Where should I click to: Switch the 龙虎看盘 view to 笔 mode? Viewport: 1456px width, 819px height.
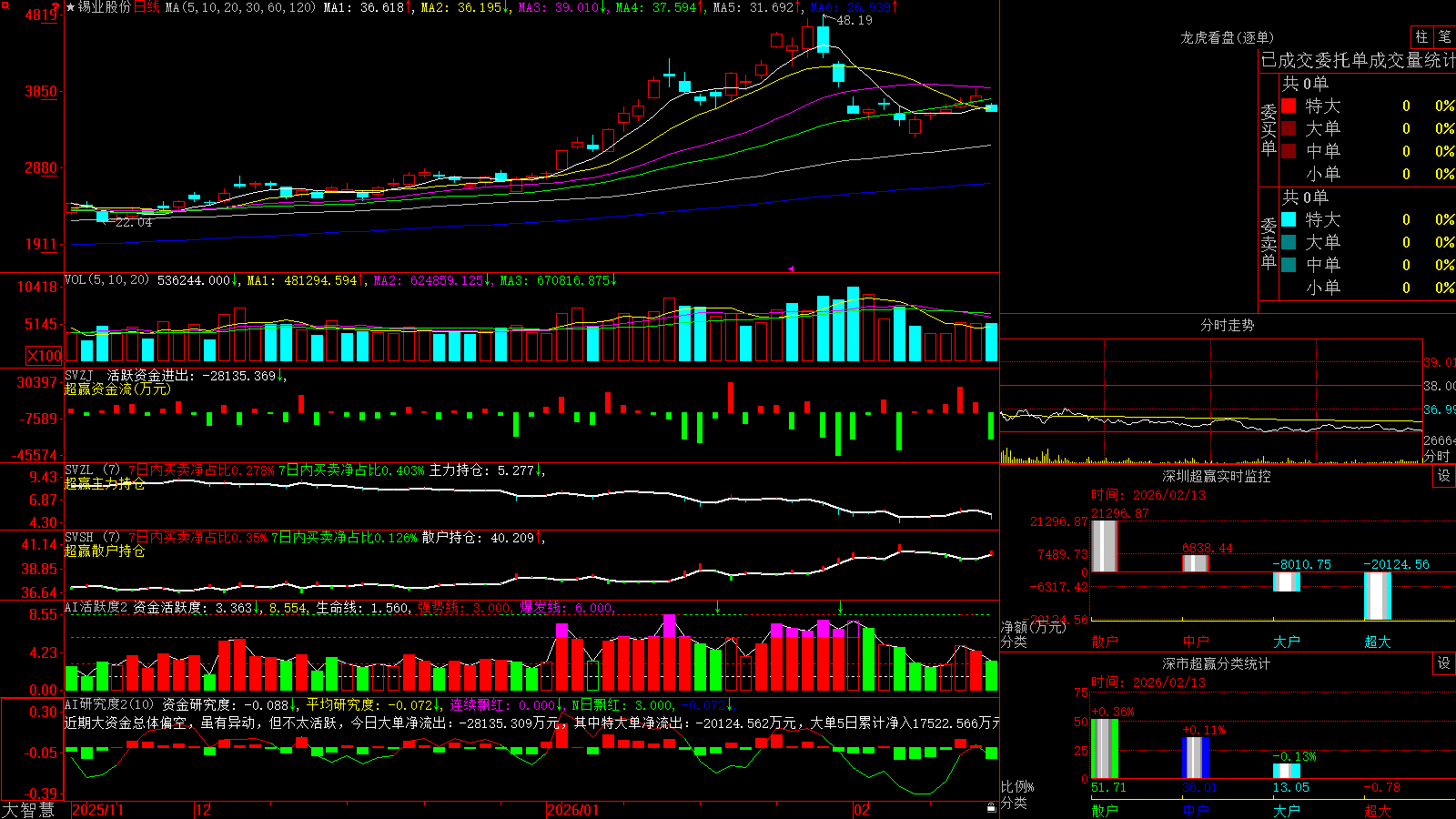(x=1444, y=37)
